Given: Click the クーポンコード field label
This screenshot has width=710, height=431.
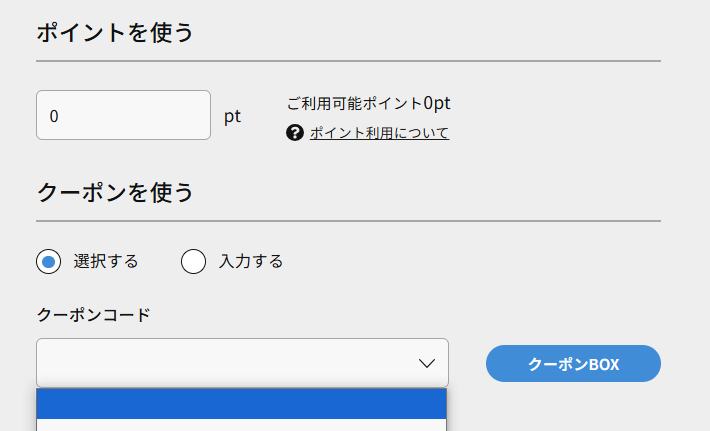Looking at the screenshot, I should coord(93,315).
